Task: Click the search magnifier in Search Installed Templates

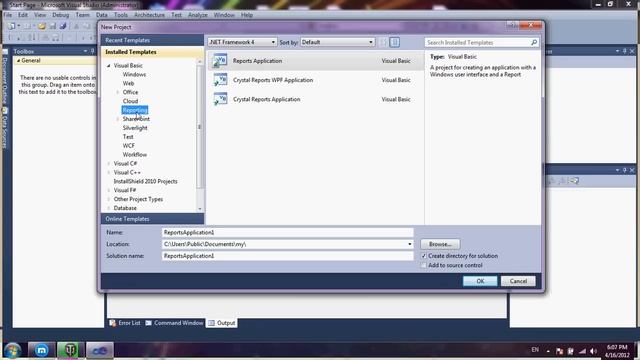Action: point(534,42)
